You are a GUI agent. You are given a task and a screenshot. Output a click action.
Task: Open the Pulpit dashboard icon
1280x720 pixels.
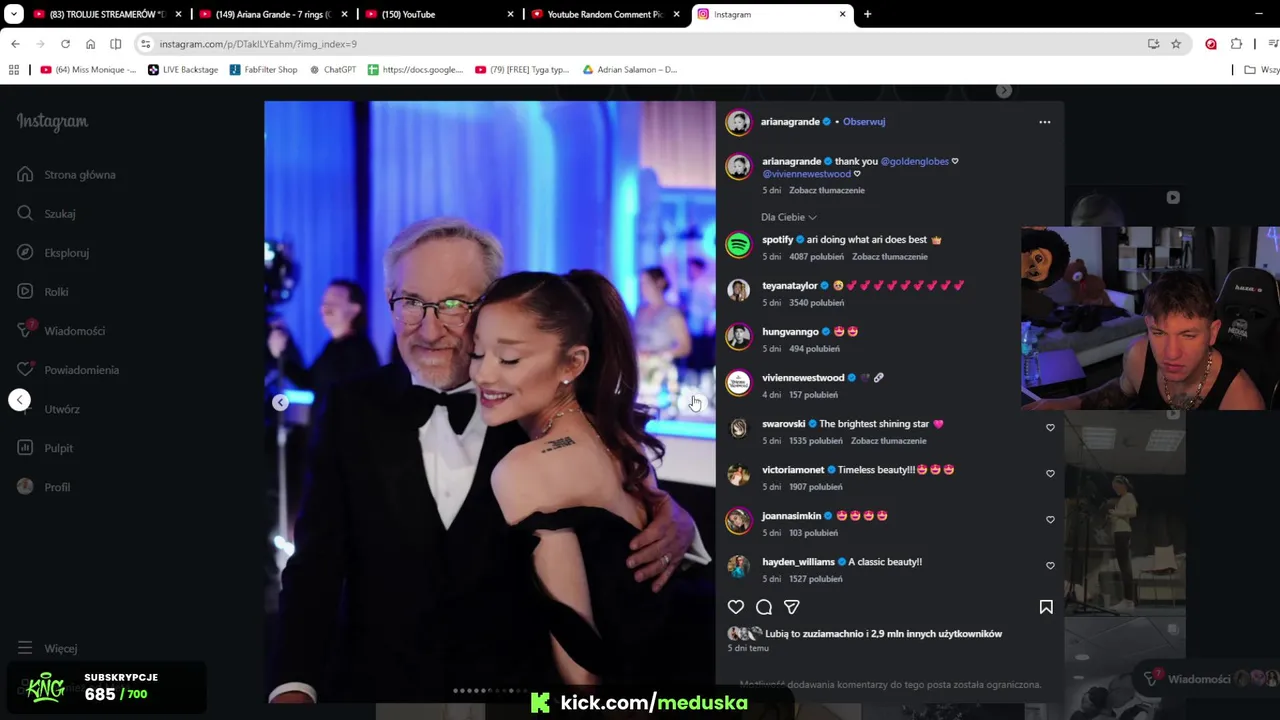[25, 447]
